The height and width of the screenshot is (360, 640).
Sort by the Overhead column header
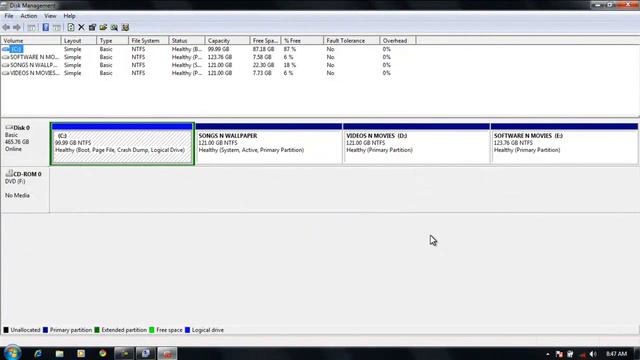pos(398,41)
